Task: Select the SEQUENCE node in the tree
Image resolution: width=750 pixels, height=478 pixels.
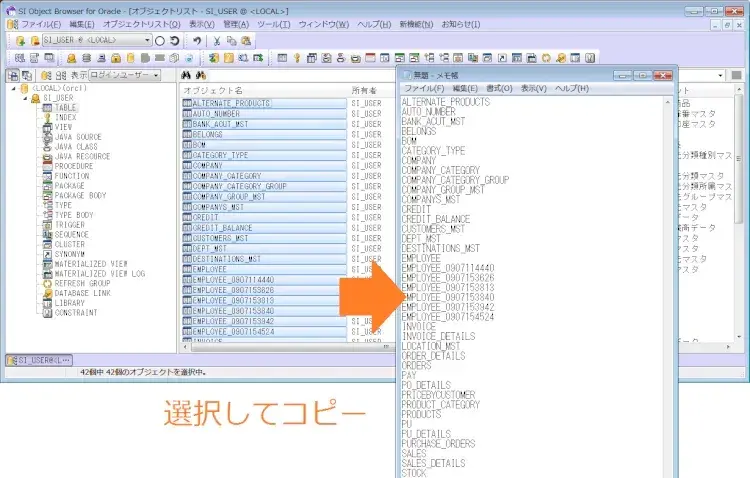Action: pyautogui.click(x=71, y=234)
